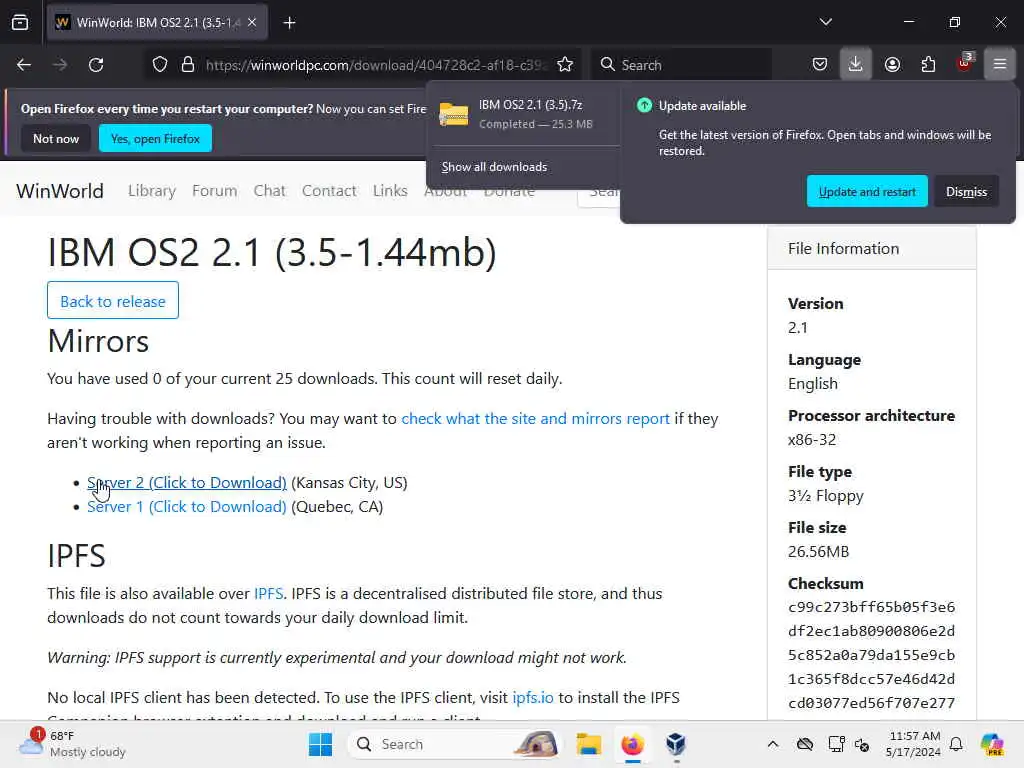Screen dimensions: 1024x768
Task: Click the Firefox search box
Action: [682, 65]
